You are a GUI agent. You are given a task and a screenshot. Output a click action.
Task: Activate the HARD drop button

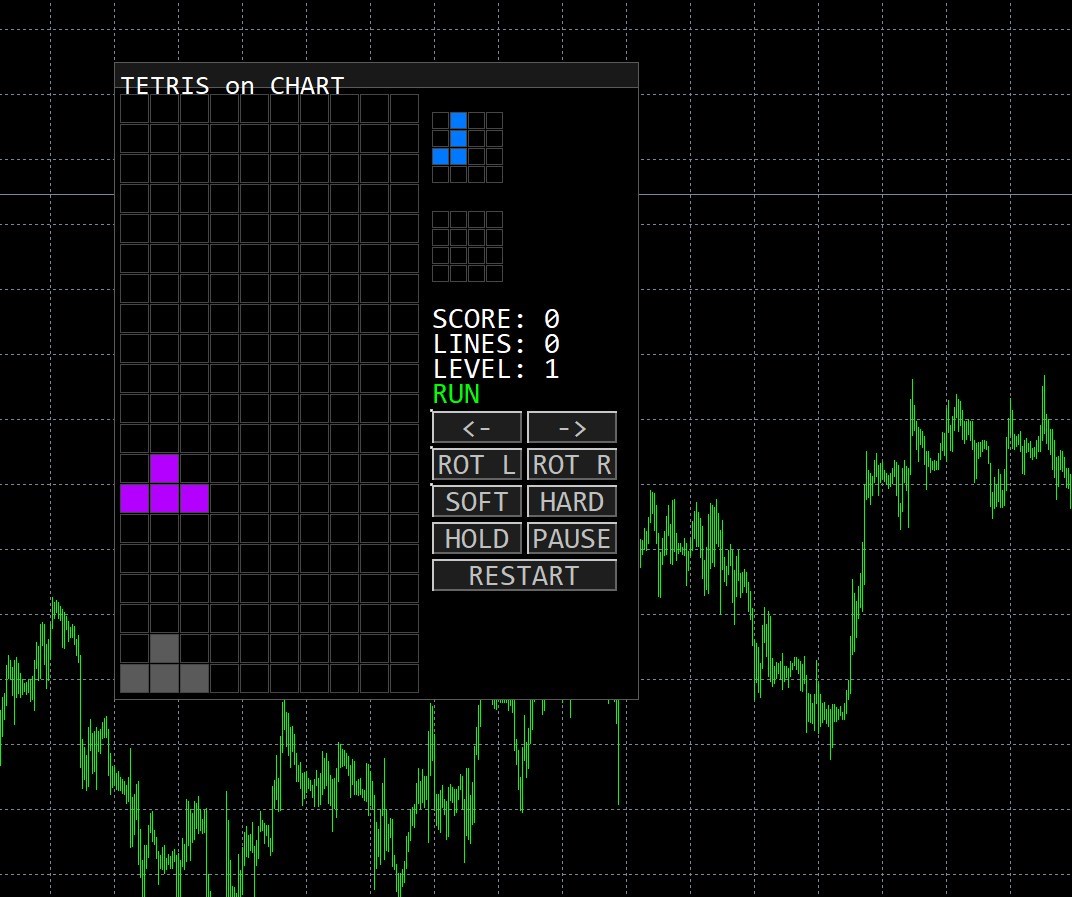click(x=571, y=501)
